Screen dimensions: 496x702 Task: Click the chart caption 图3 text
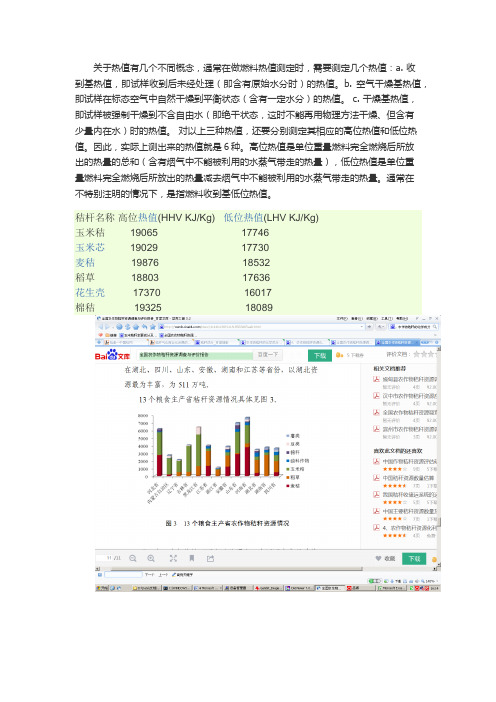[x=227, y=523]
